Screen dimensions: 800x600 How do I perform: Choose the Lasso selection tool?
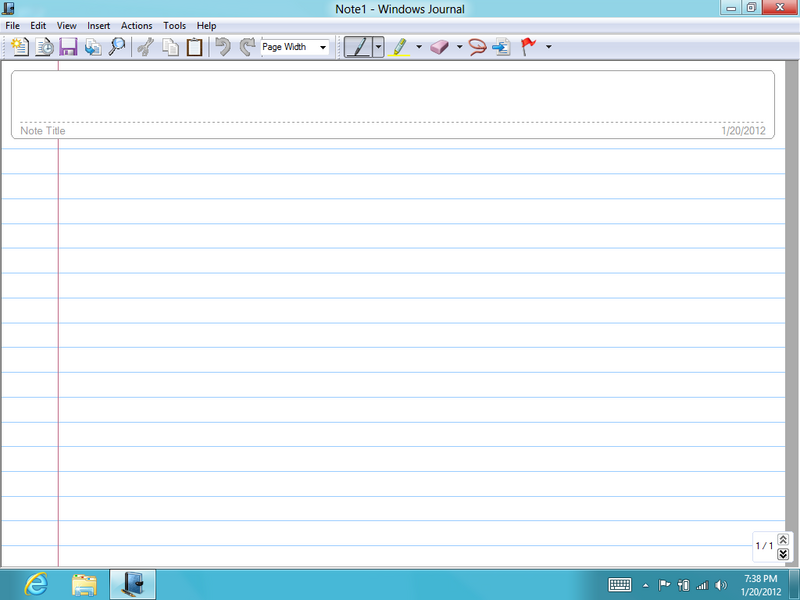click(x=477, y=47)
